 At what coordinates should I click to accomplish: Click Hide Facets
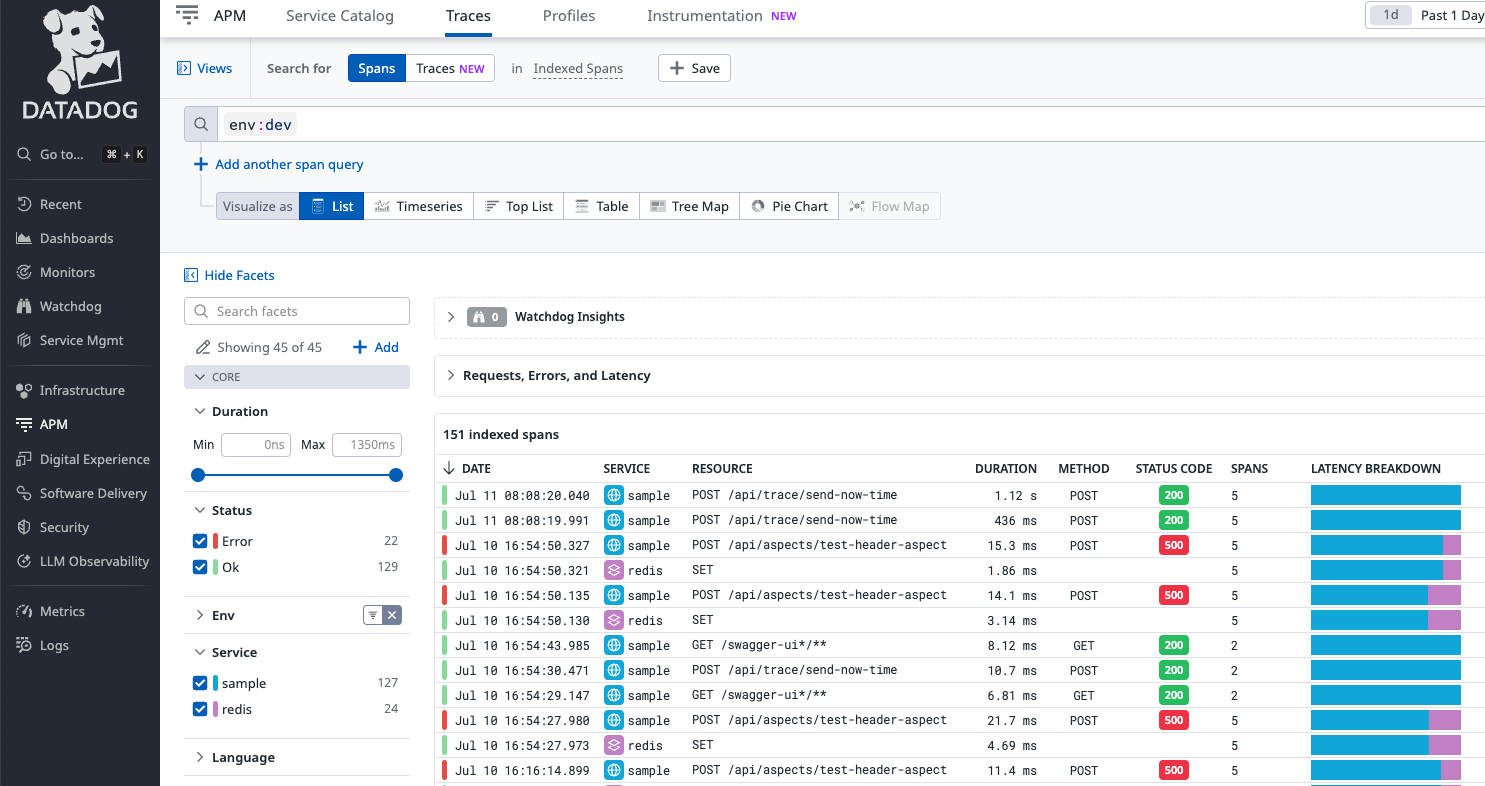229,275
